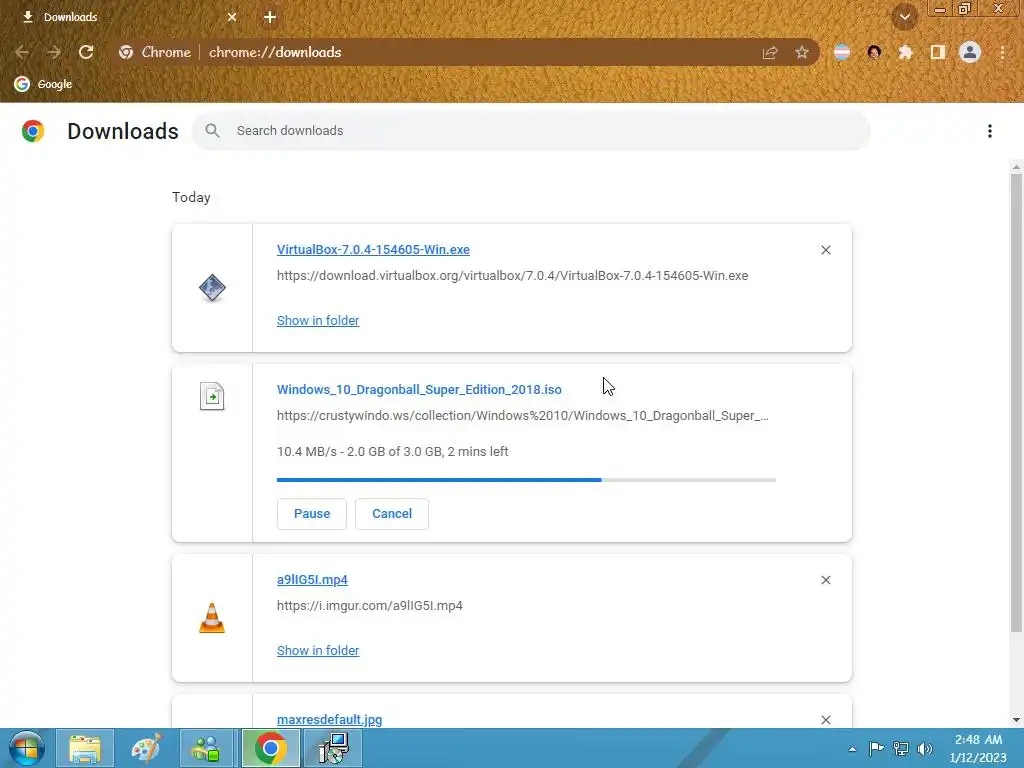The width and height of the screenshot is (1024, 768).
Task: Click the VLC cone file icon
Action: pos(212,618)
